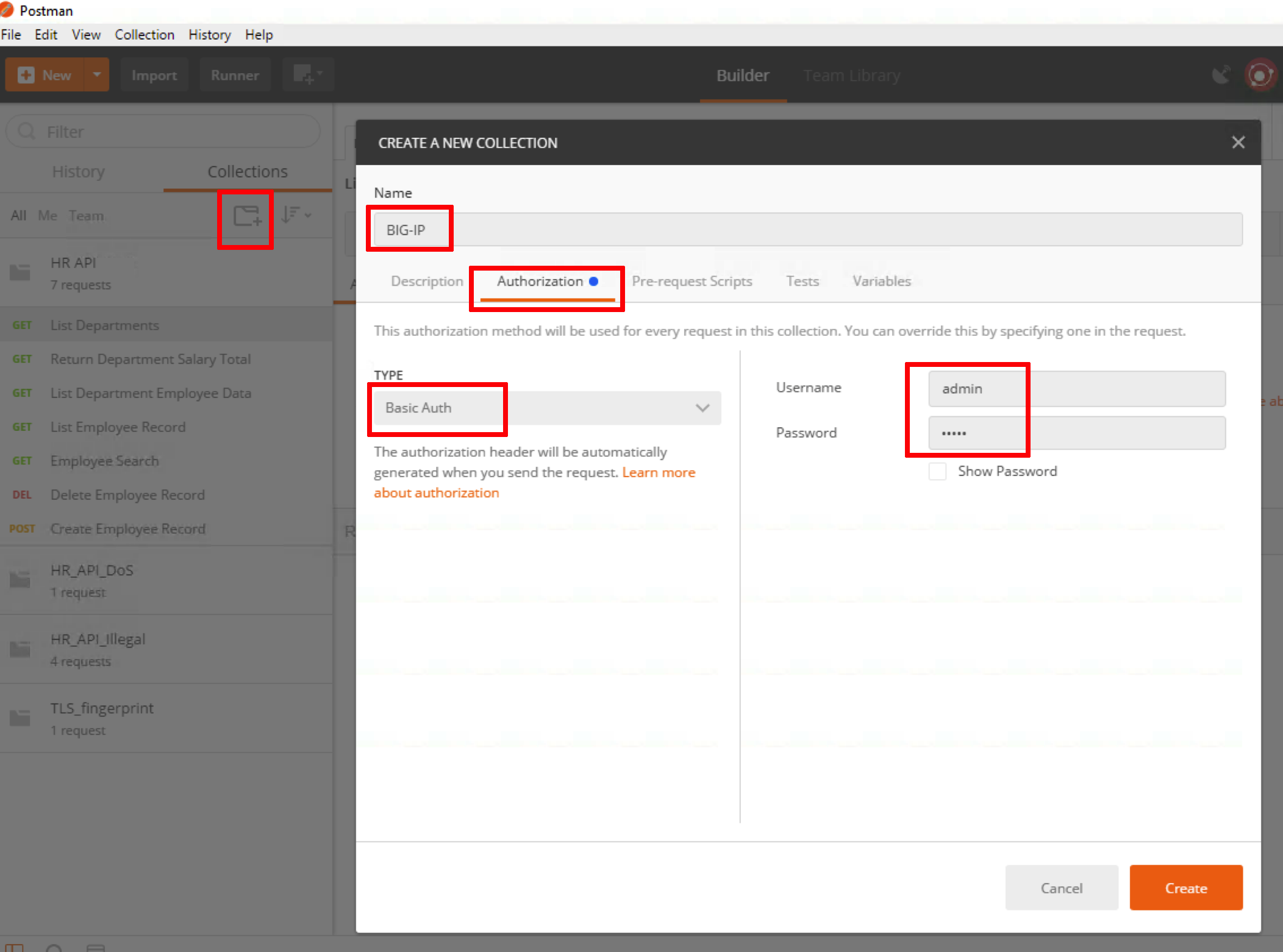The image size is (1283, 952).
Task: Click the HR_API_DoS collection name
Action: [91, 570]
